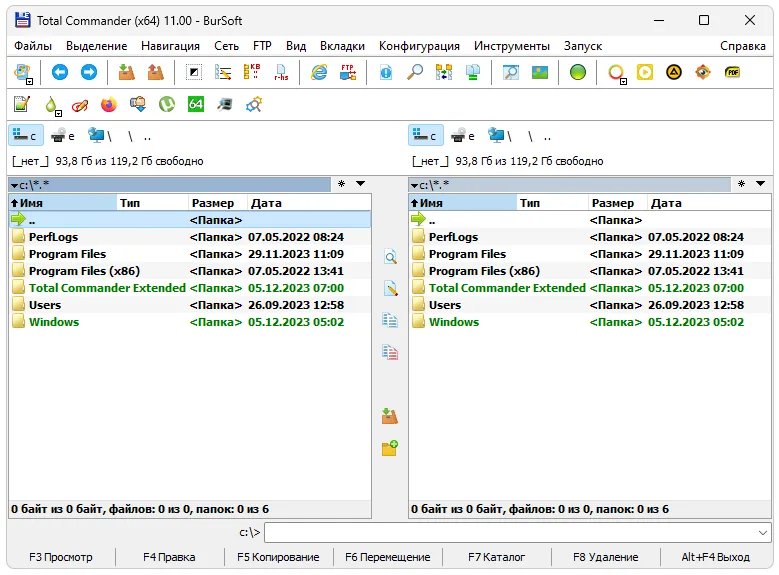
Task: Click the F5 Копирование button
Action: [x=278, y=557]
